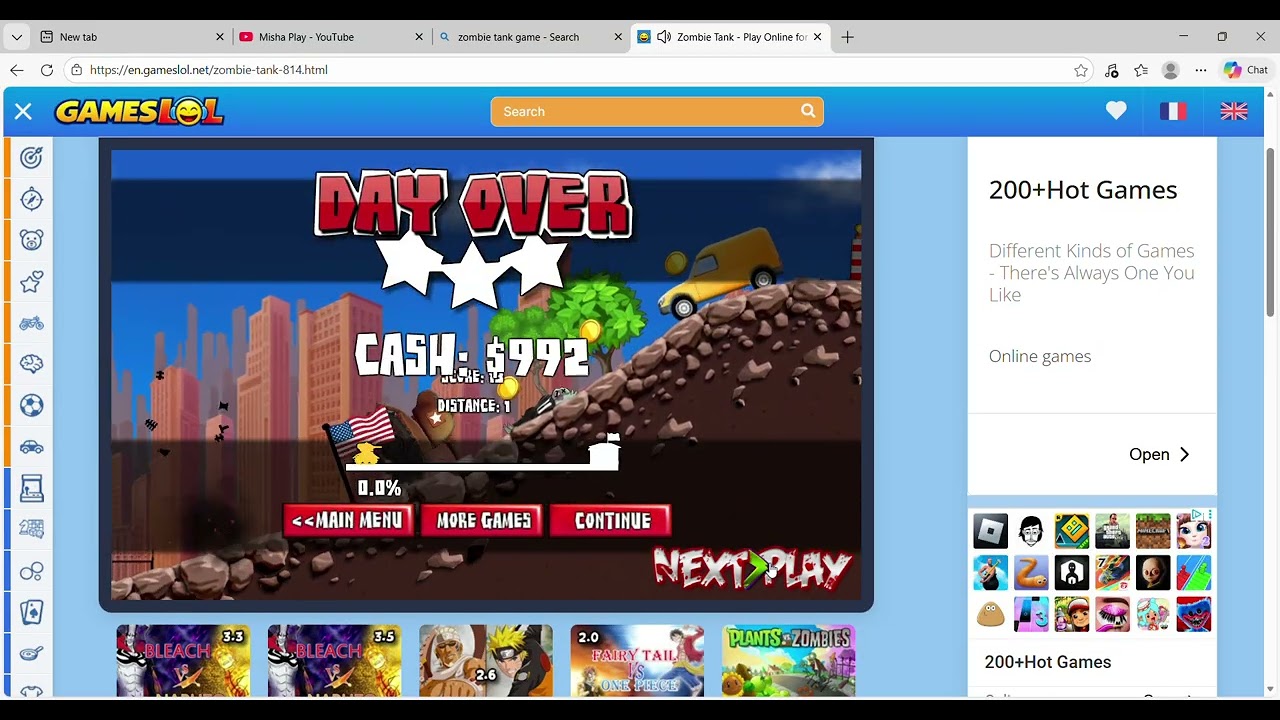Viewport: 1280px width, 720px height.
Task: Open the orange snake game icon
Action: tap(1031, 573)
